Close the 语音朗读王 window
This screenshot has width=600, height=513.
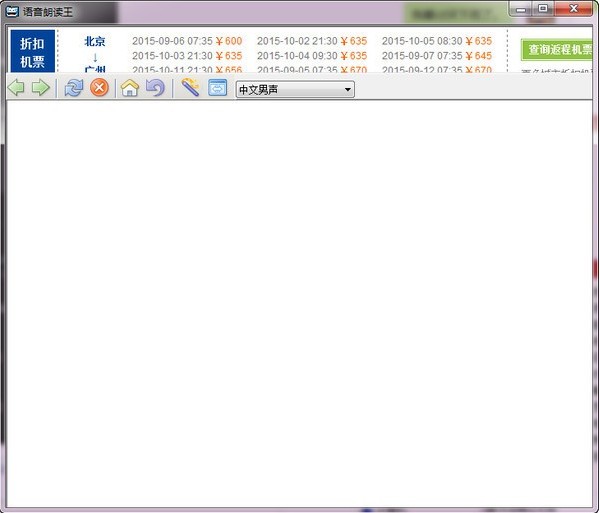click(573, 8)
